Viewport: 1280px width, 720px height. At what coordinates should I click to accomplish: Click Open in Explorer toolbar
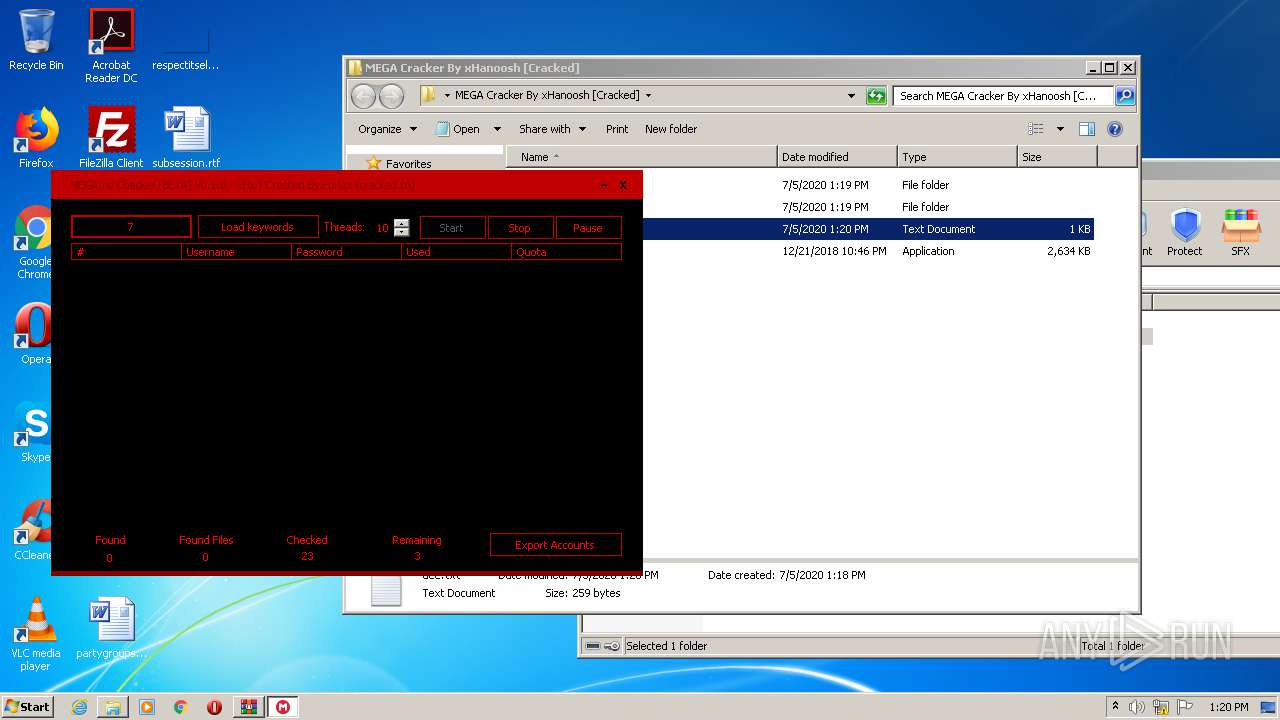pos(458,129)
